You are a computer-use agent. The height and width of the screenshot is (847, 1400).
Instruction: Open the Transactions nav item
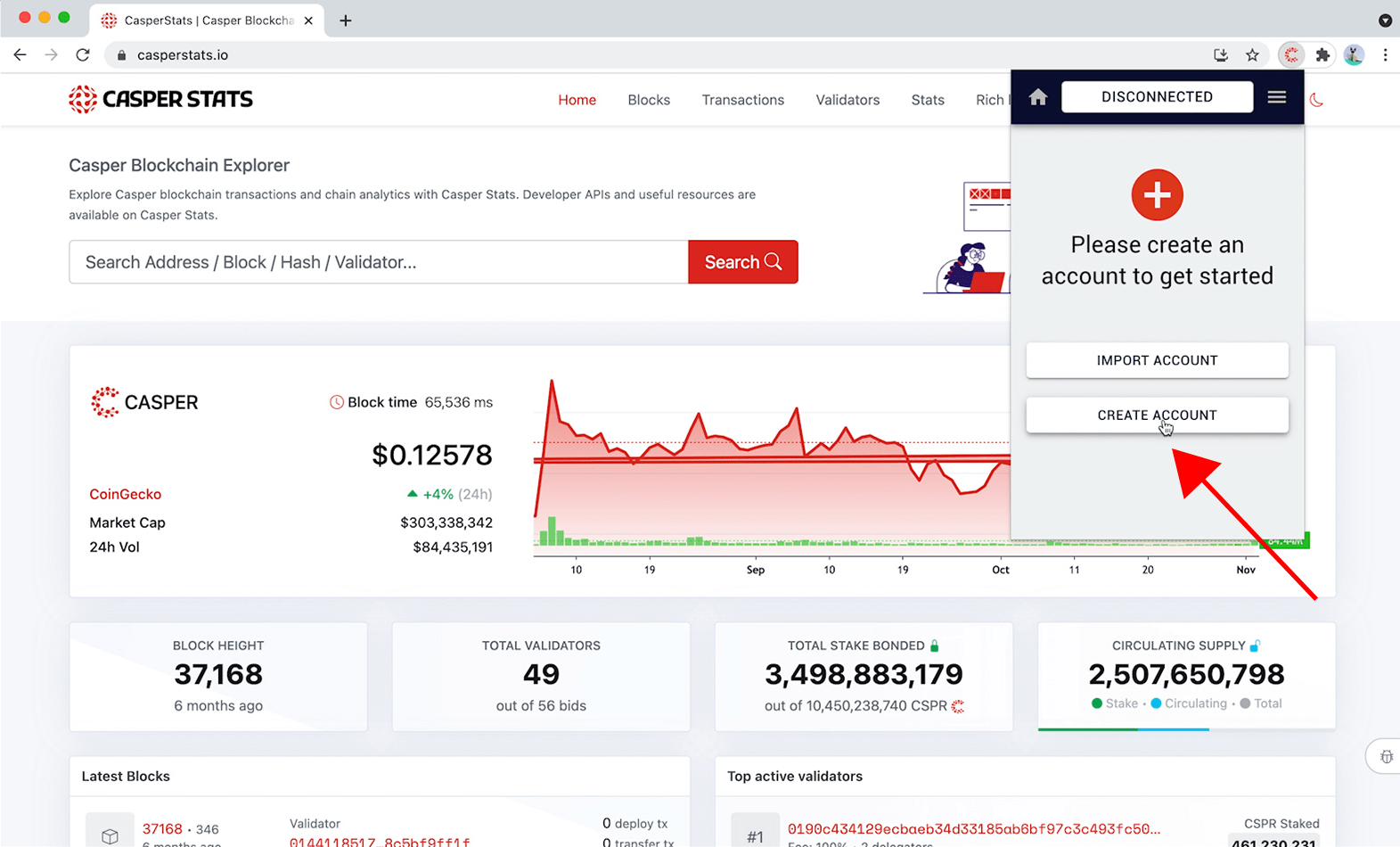click(x=743, y=100)
